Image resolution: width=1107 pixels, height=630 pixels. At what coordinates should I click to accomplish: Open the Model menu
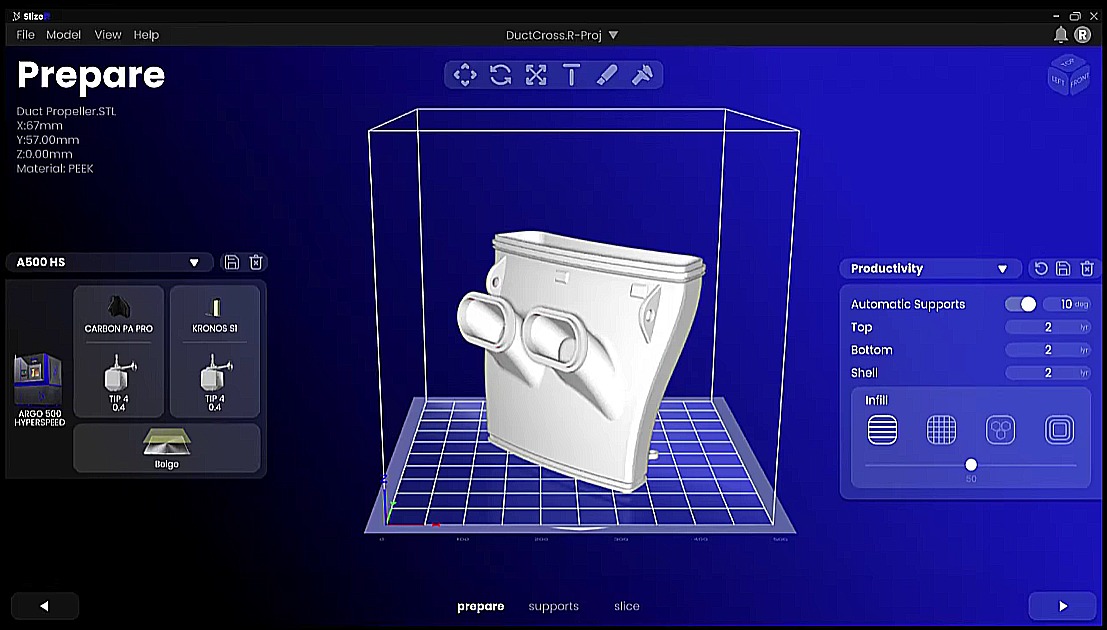[x=63, y=35]
